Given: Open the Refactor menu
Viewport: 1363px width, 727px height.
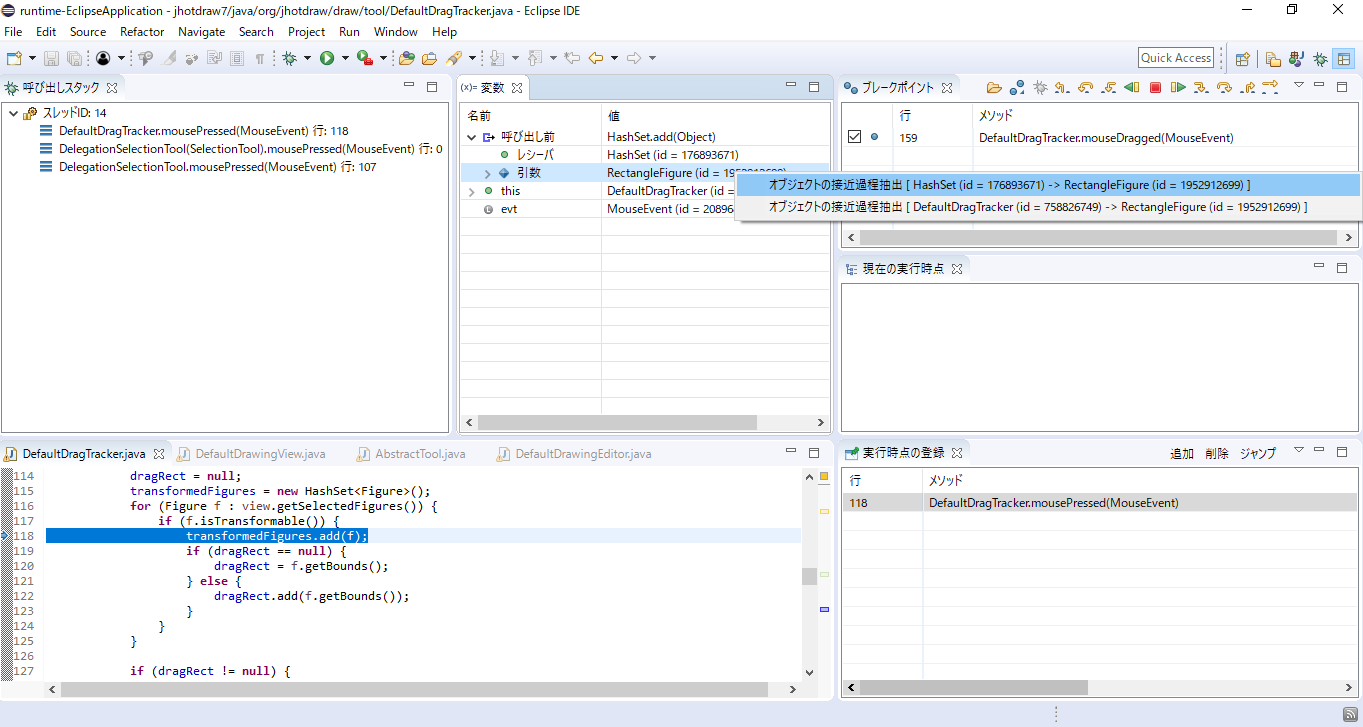Looking at the screenshot, I should click(x=142, y=32).
